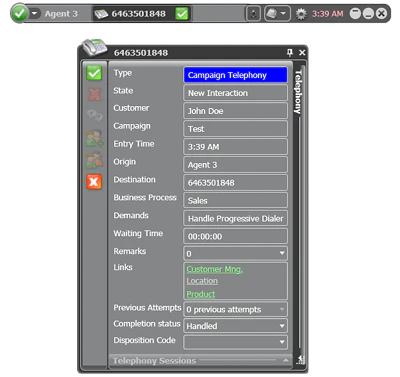Click the Test campaign field
This screenshot has width=400, height=377.
coord(235,129)
